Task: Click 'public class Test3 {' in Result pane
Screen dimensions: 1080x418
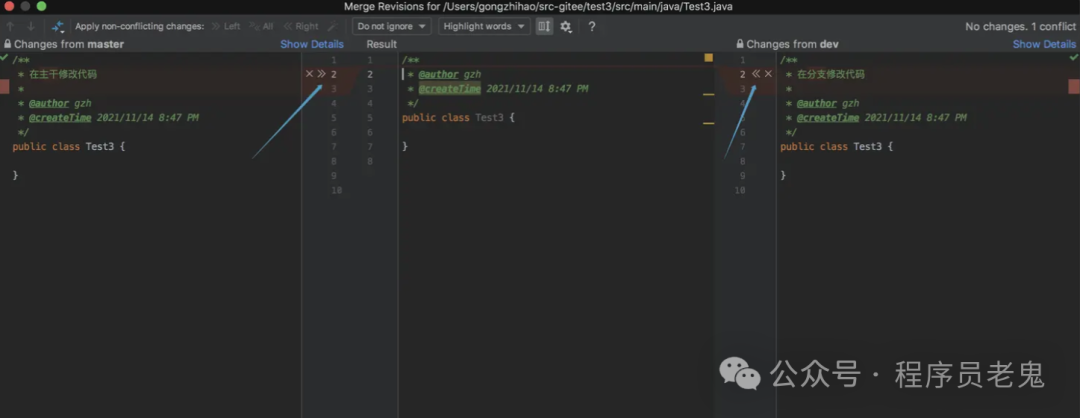Action: tap(458, 118)
